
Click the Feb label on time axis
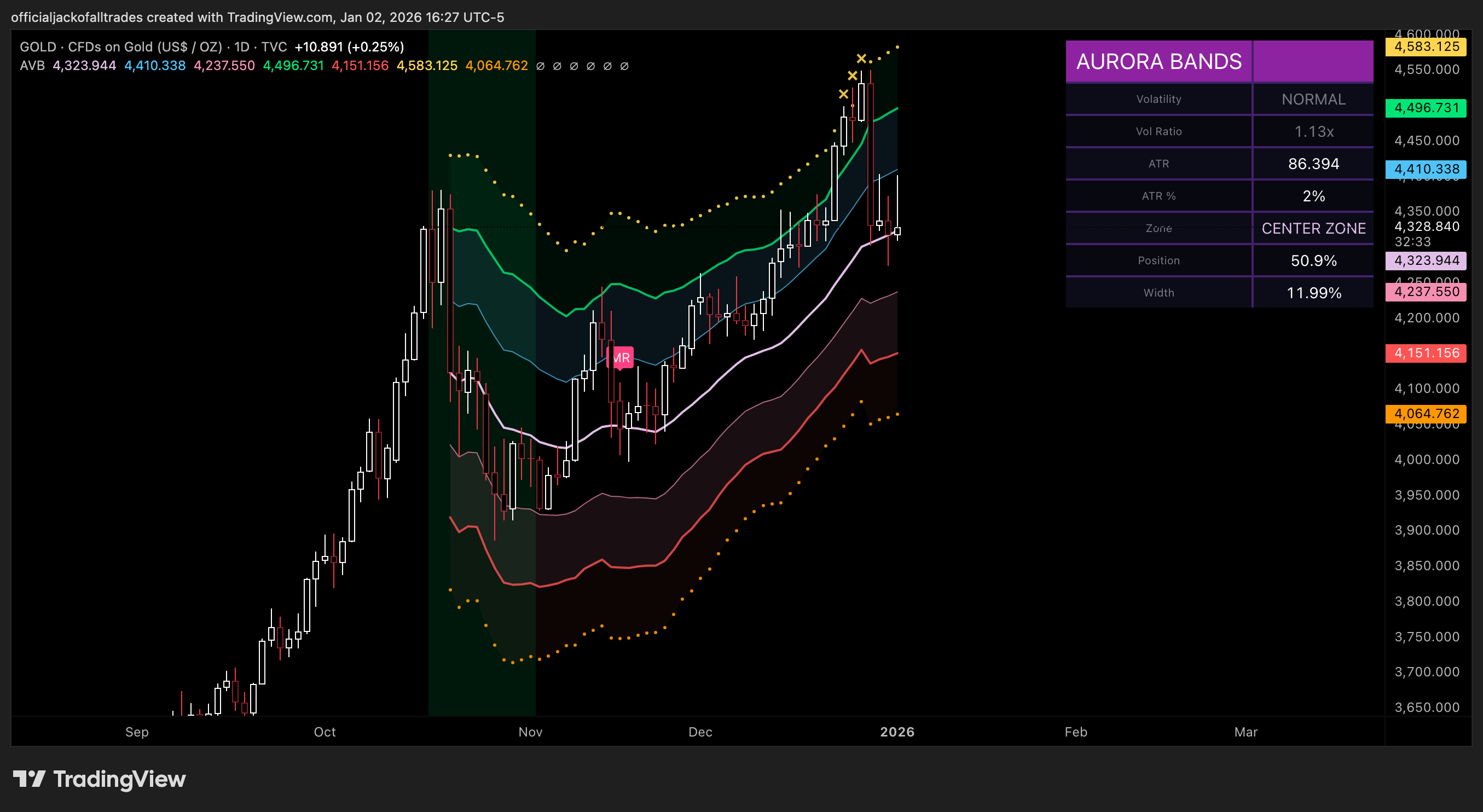tap(1076, 732)
